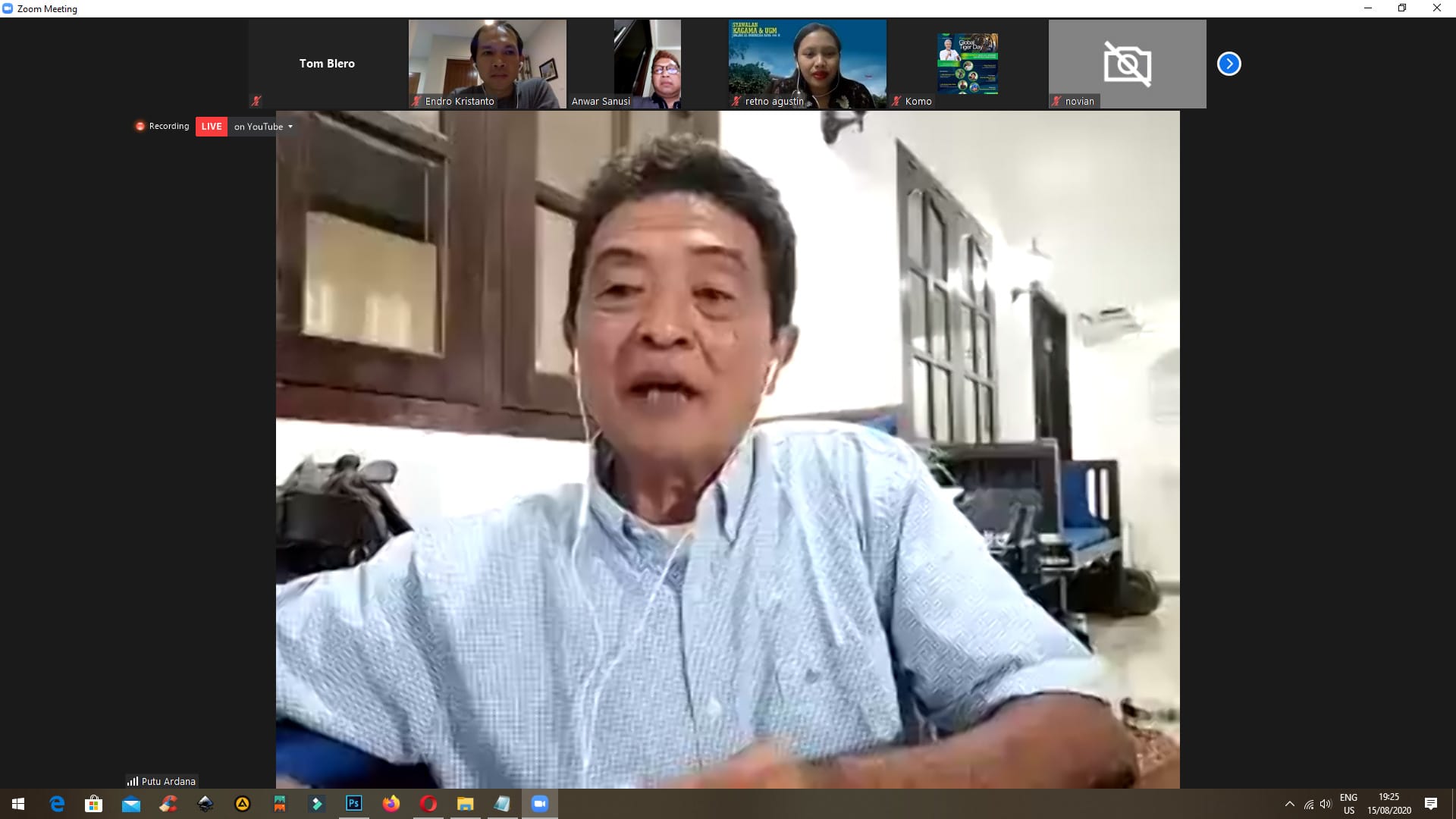Click novian's camera-off tile
The width and height of the screenshot is (1456, 819).
tap(1127, 64)
